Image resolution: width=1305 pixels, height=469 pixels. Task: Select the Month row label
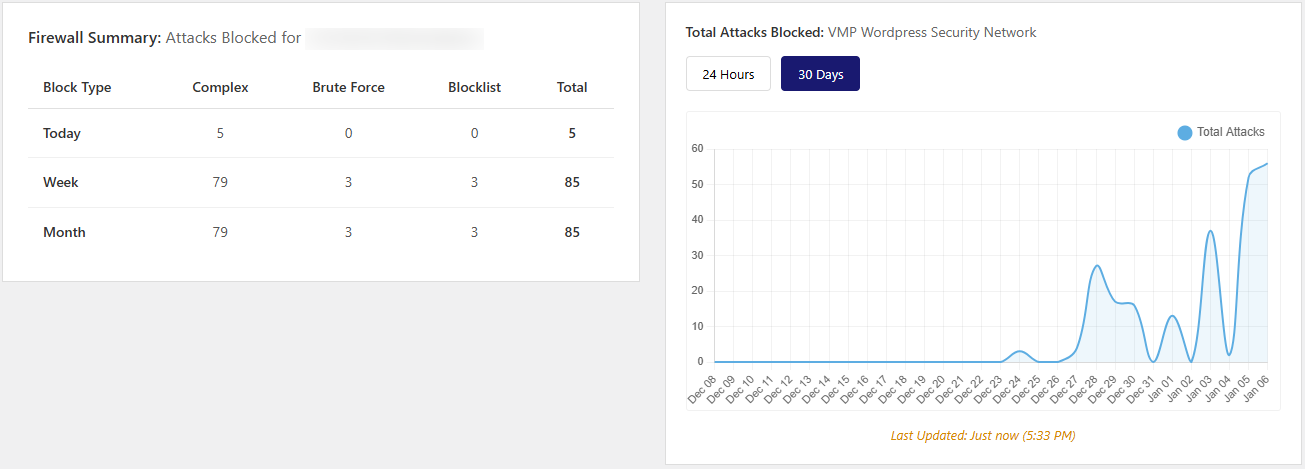tap(64, 232)
